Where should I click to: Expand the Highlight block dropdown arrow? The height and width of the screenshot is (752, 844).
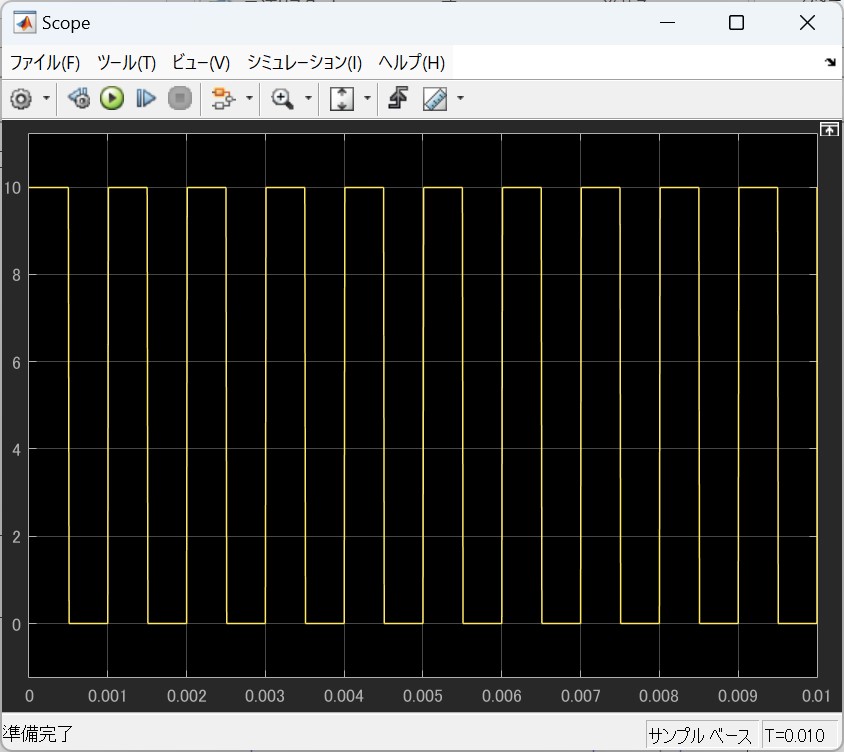tap(248, 98)
